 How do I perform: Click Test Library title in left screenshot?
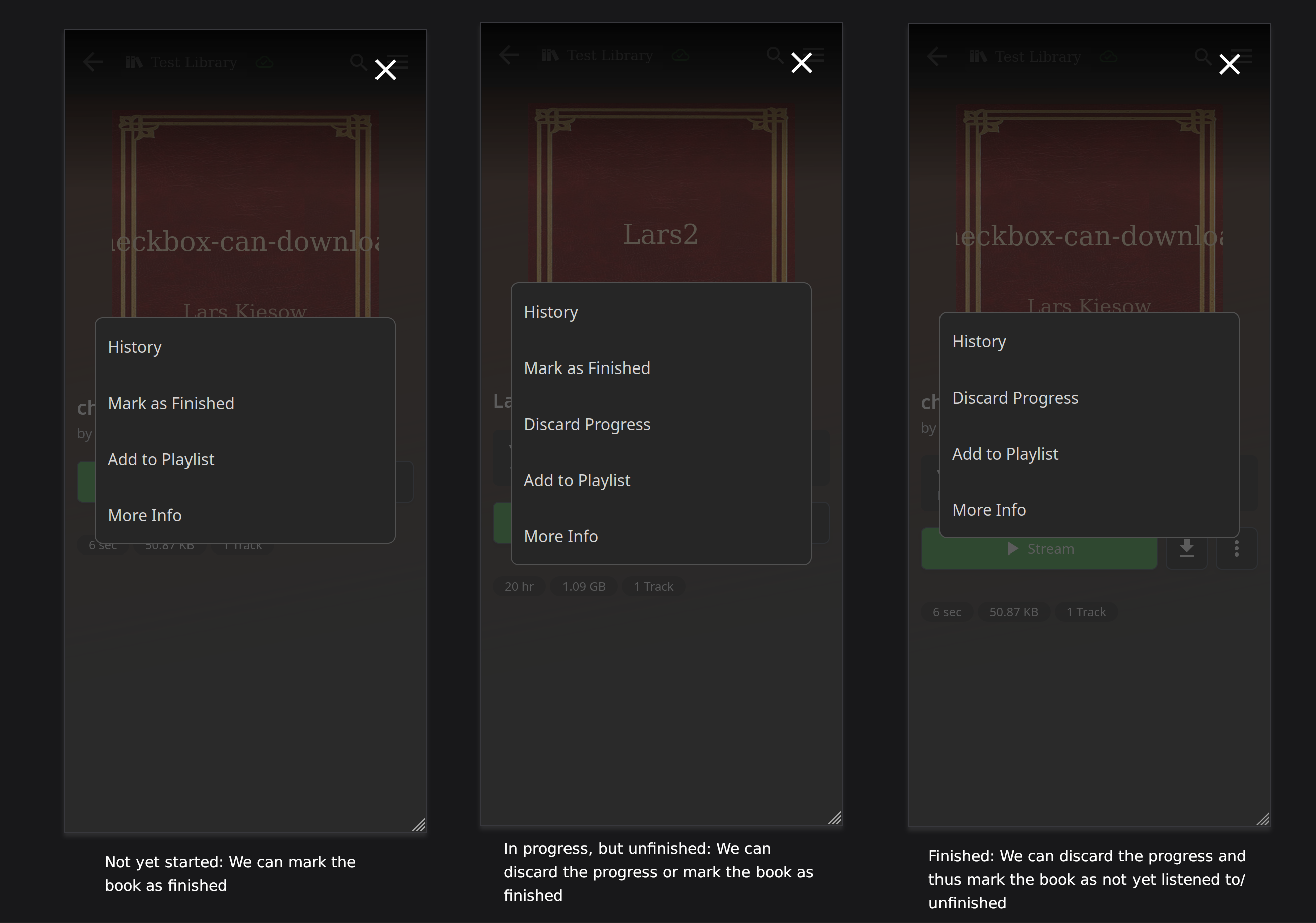pyautogui.click(x=195, y=63)
